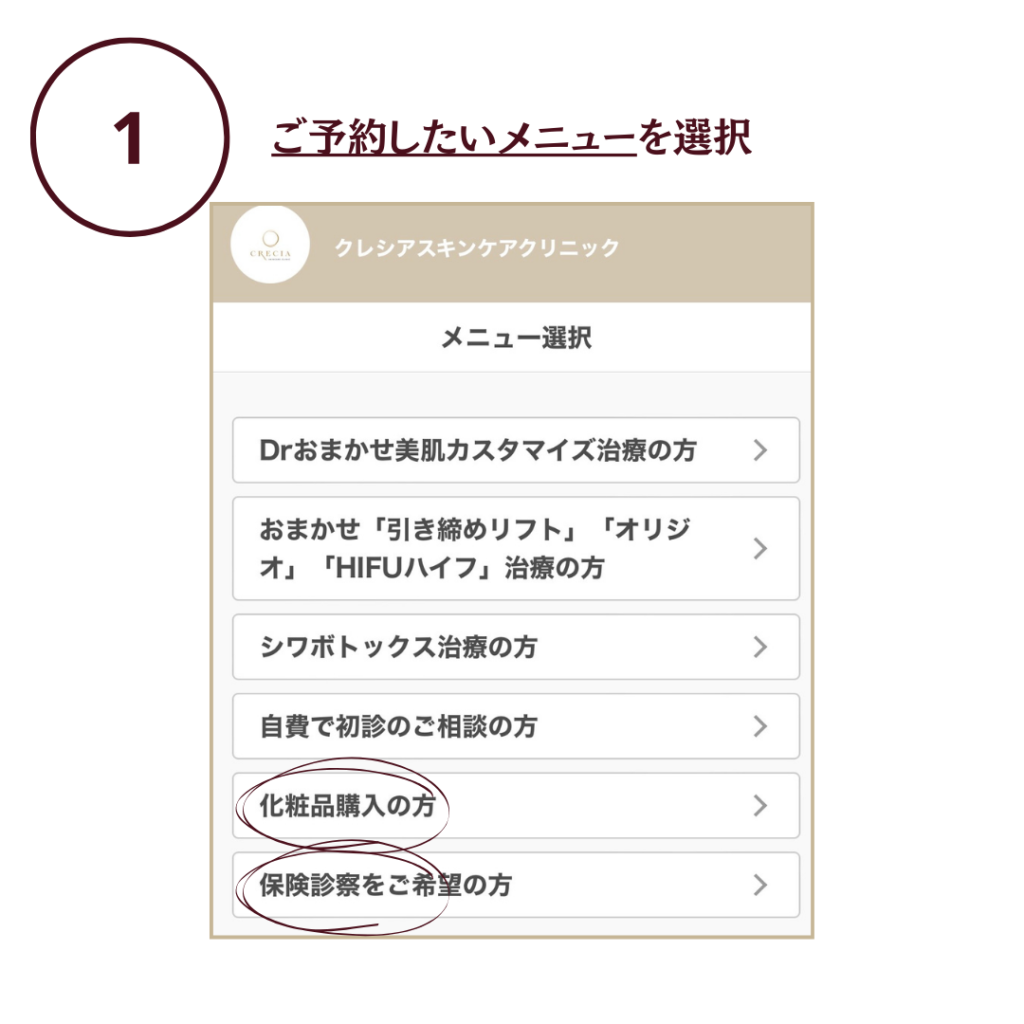The height and width of the screenshot is (1024, 1024).
Task: Click chevron arrow on 保険診察 row
Action: [x=760, y=885]
